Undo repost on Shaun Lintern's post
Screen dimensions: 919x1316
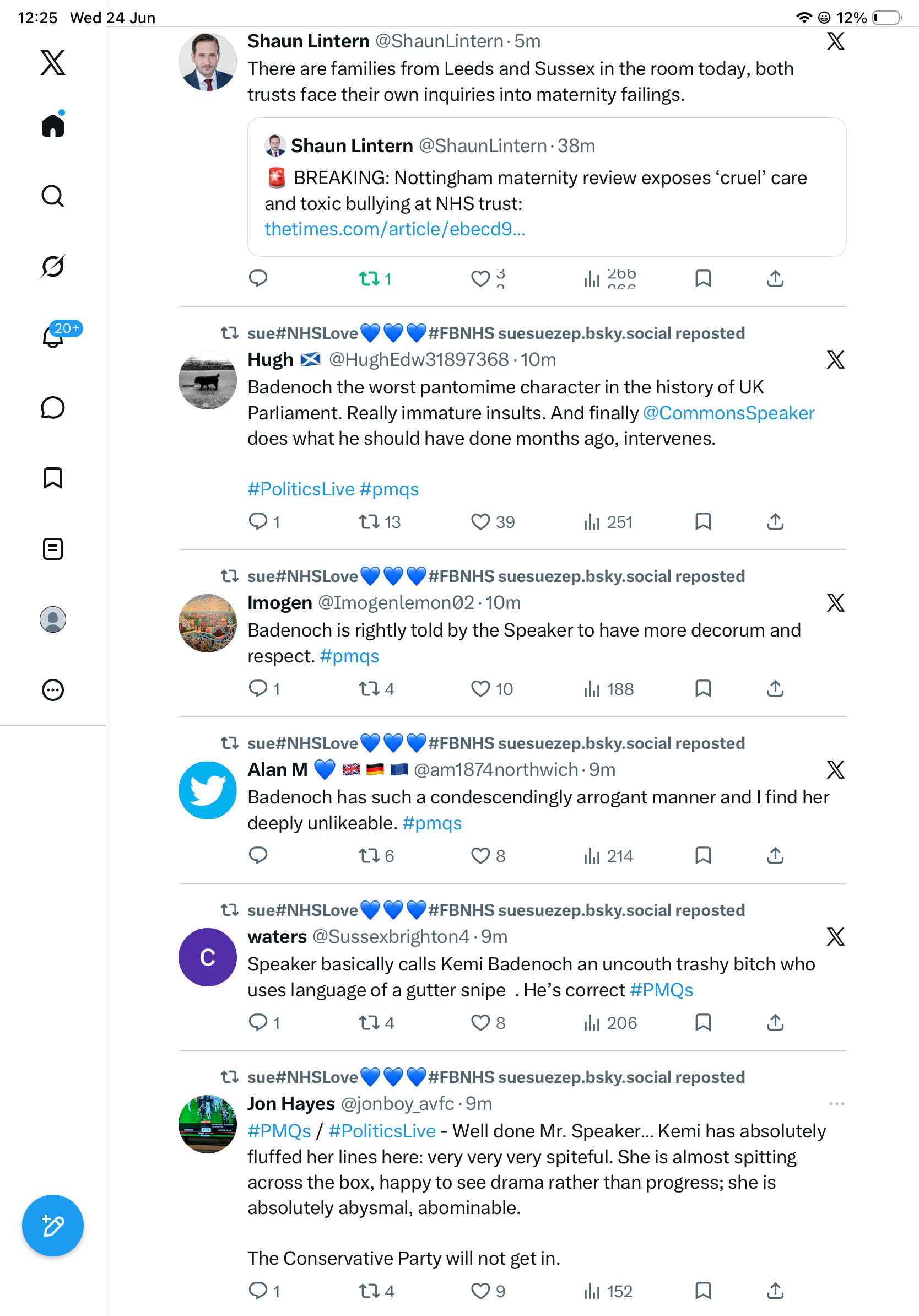[x=375, y=279]
